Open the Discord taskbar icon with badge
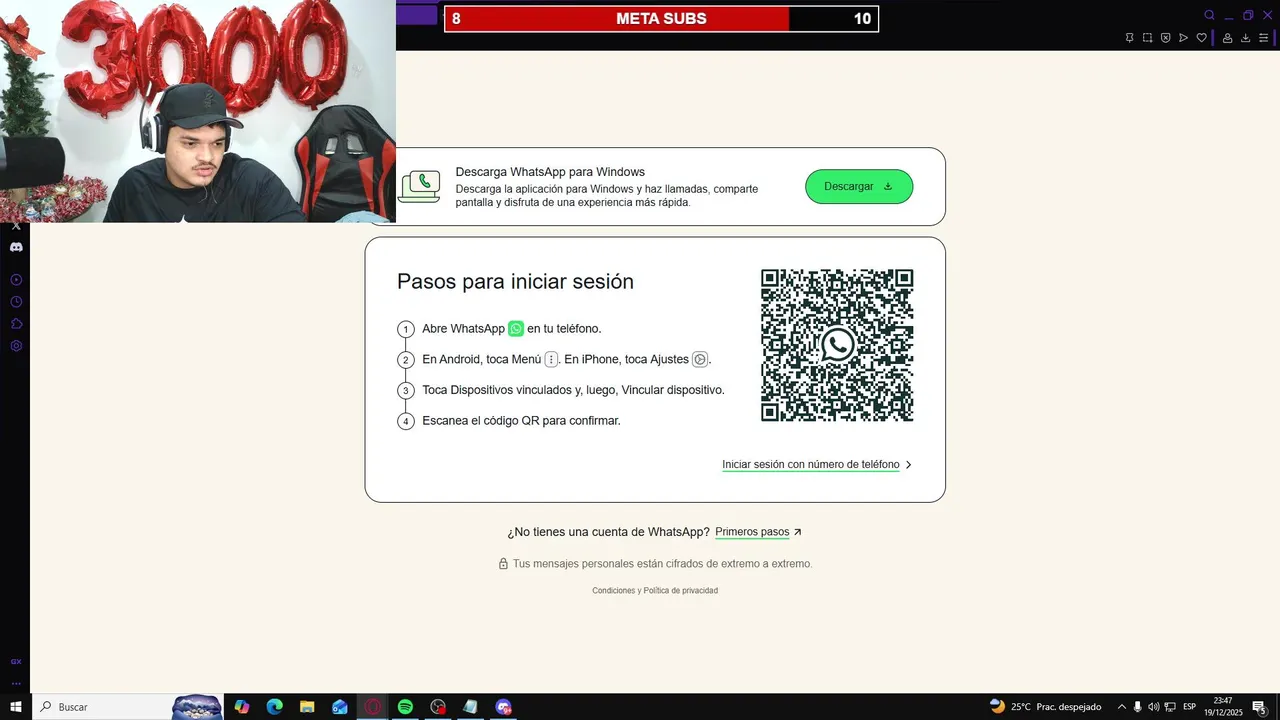 point(503,707)
